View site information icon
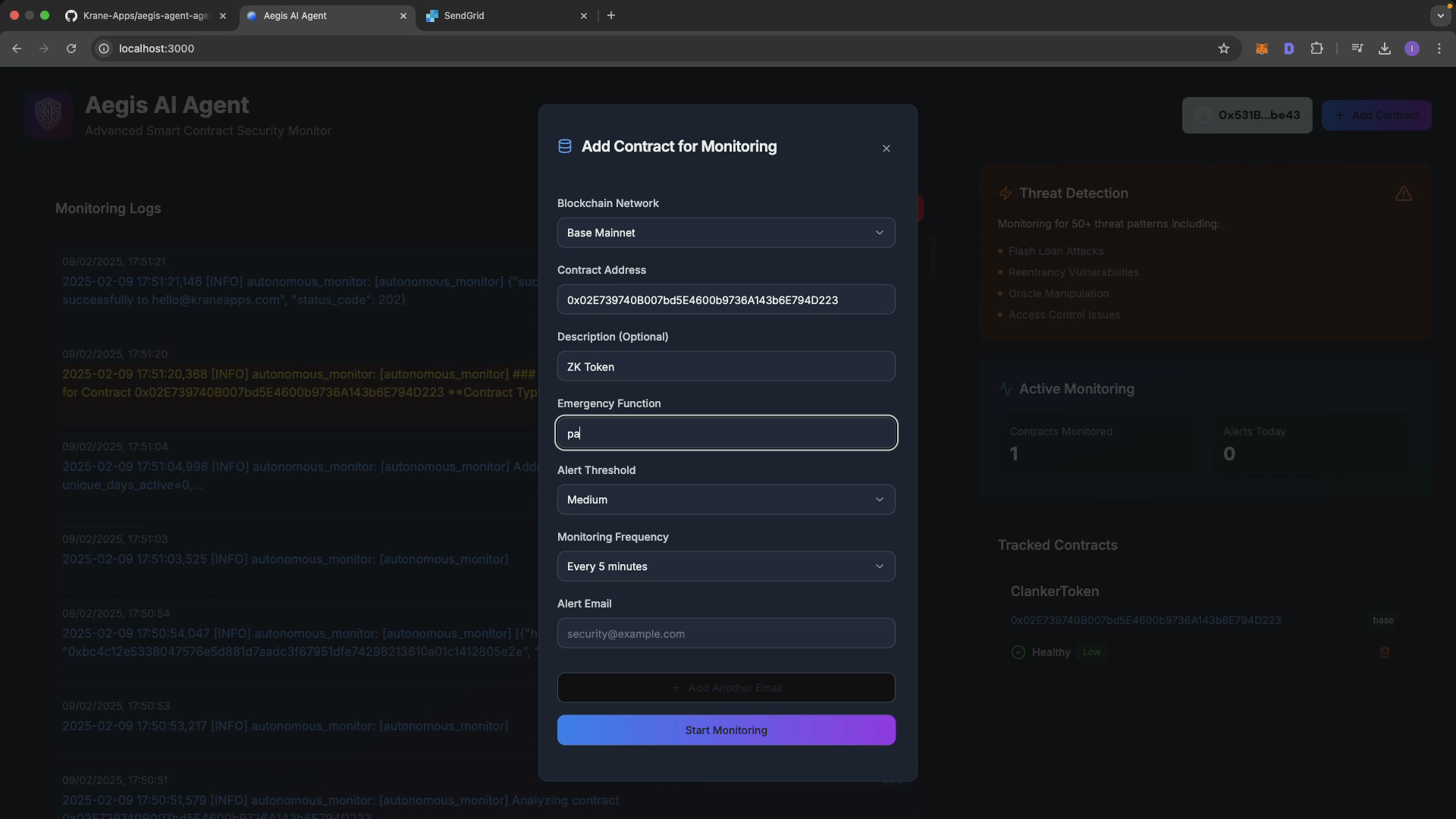This screenshot has height=819, width=1456. coord(104,49)
